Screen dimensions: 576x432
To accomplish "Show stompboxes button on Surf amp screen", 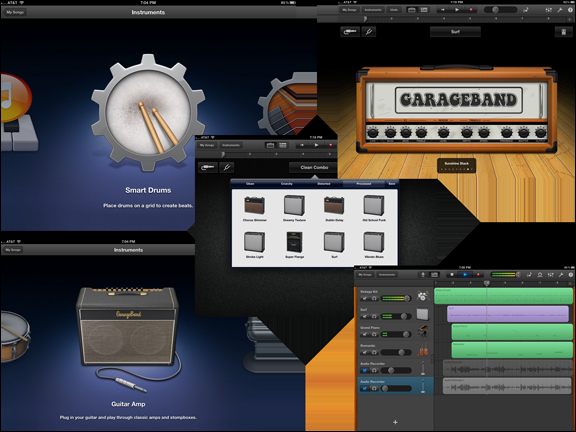I will tap(564, 32).
